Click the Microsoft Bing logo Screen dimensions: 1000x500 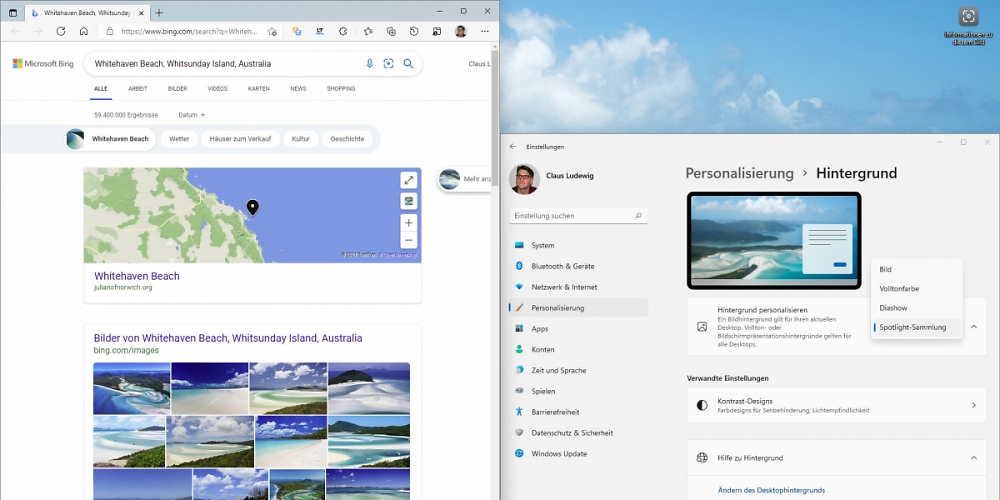coord(43,64)
